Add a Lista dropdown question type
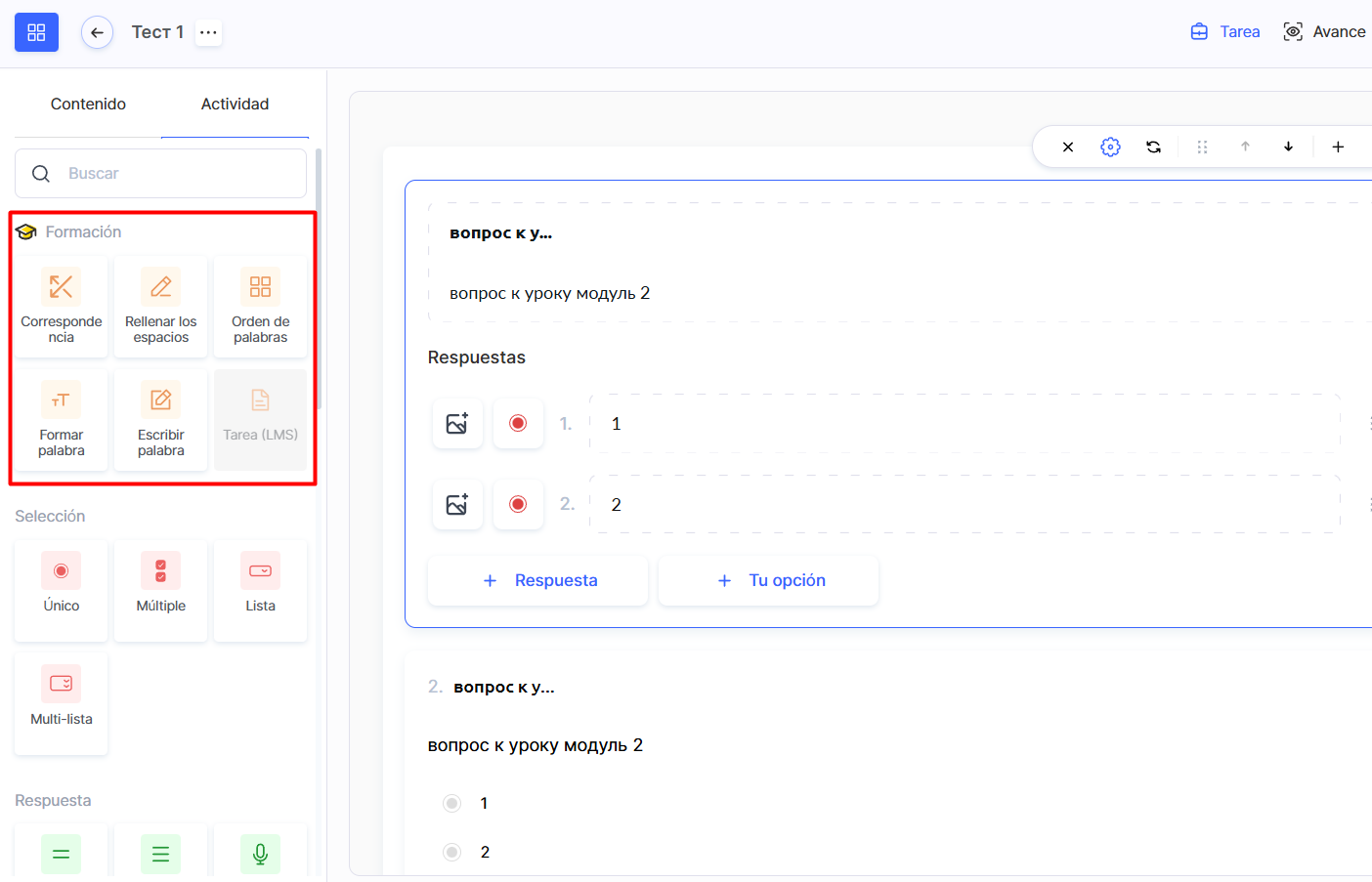Screen dimensions: 1372x882 [260, 590]
